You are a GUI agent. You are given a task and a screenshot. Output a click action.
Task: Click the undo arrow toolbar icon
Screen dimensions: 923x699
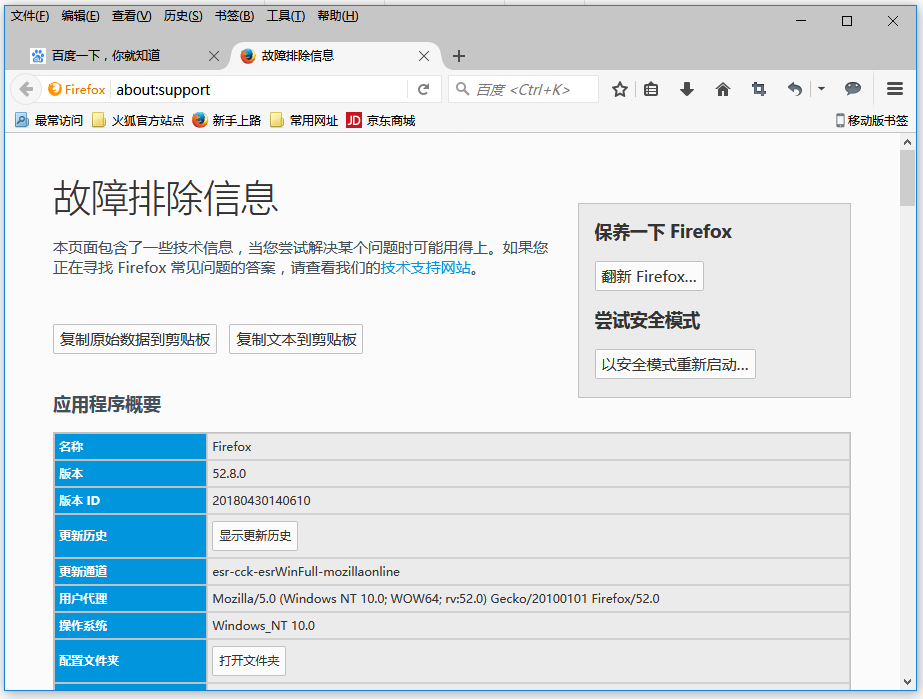tap(795, 89)
